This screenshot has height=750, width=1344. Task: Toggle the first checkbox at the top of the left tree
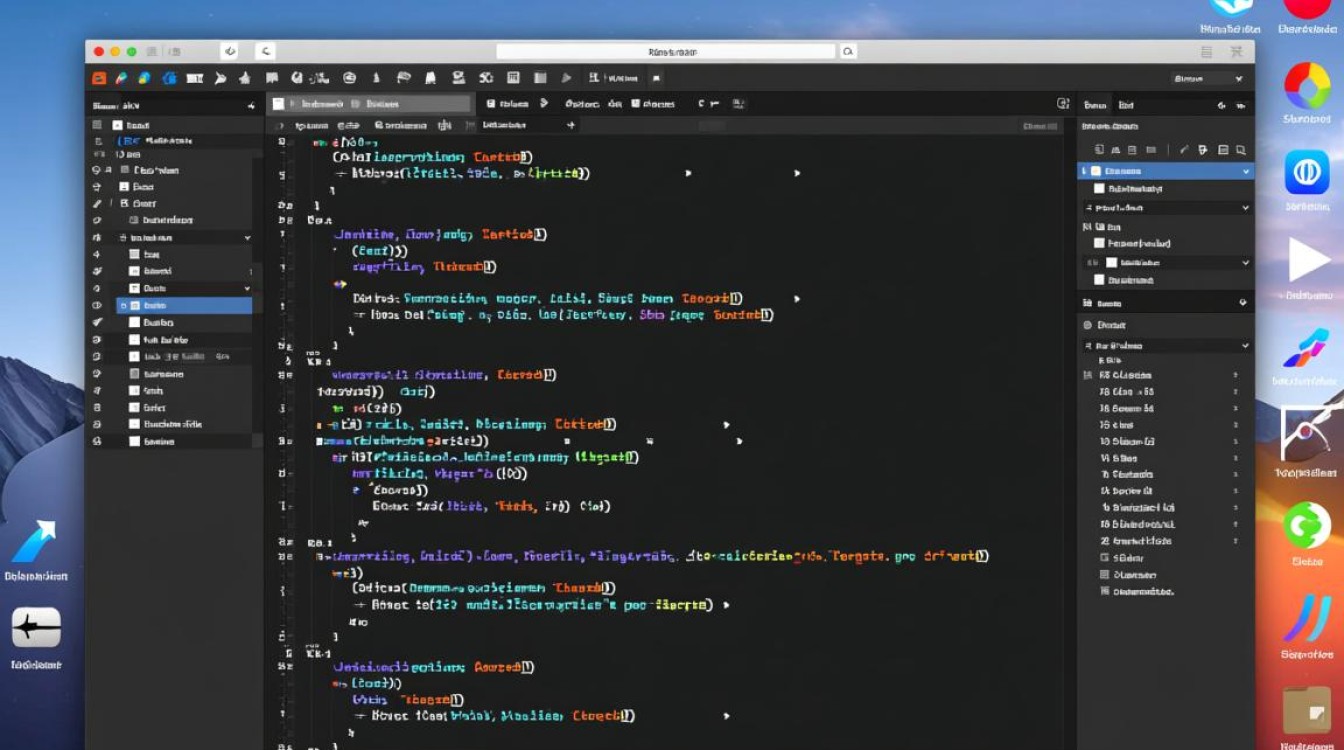click(117, 125)
